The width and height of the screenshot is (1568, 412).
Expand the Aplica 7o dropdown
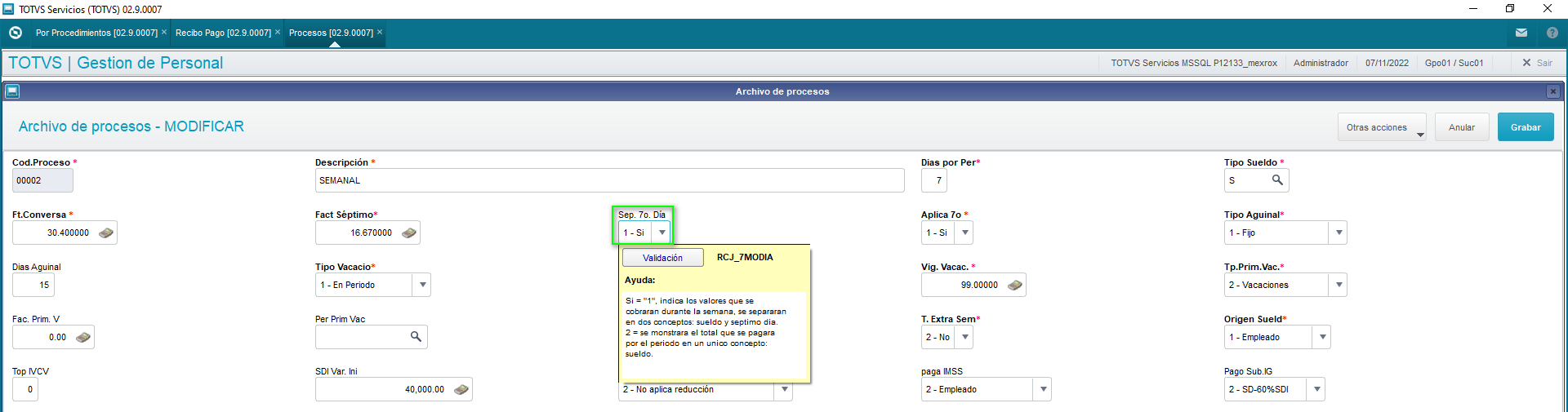[964, 233]
